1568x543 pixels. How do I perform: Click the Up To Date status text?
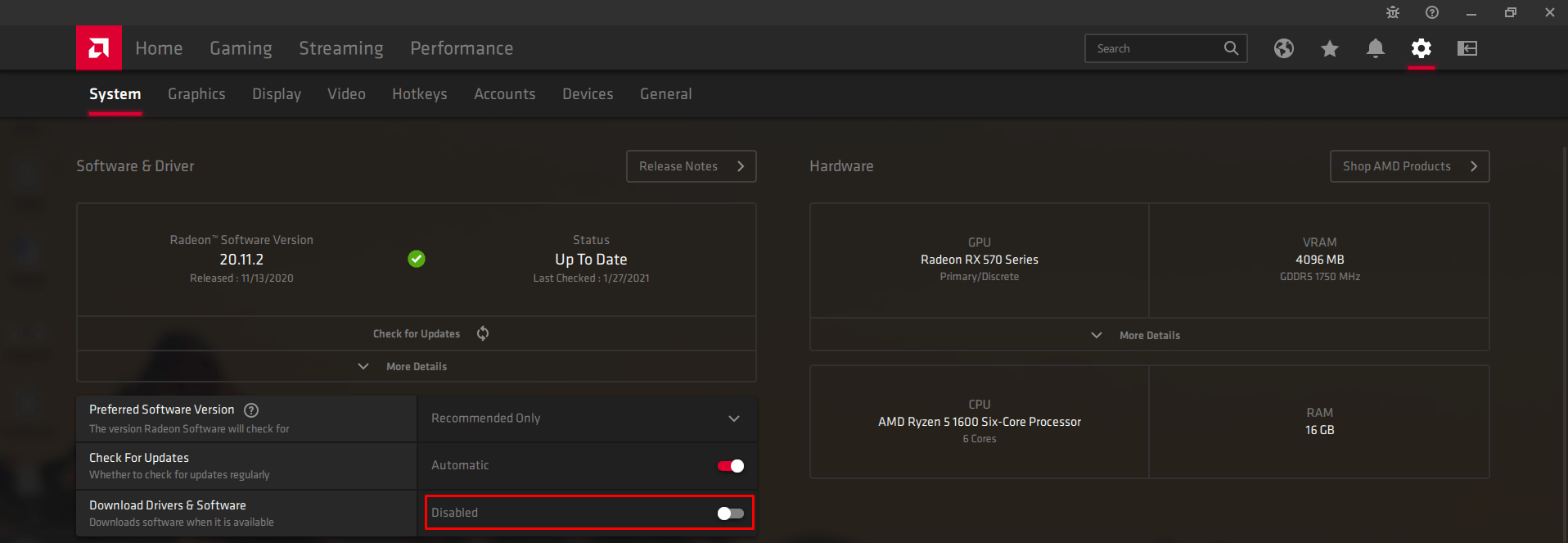pos(591,260)
